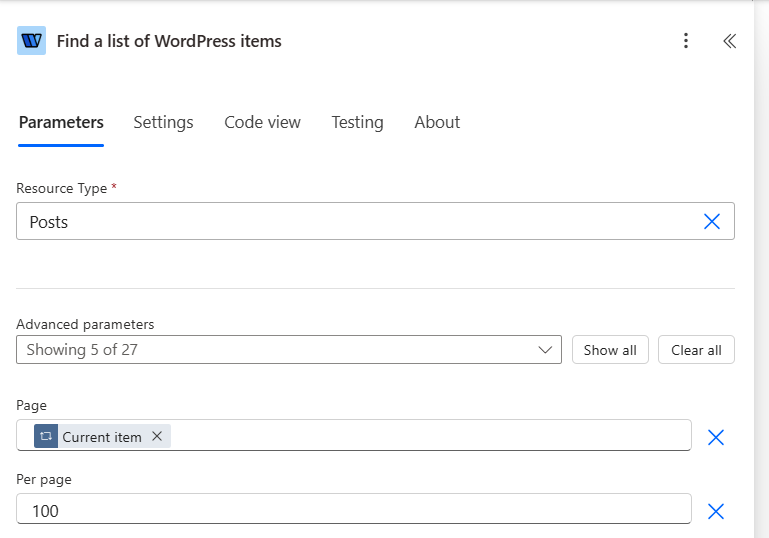Screen dimensions: 769x538
Task: Click the 'Advanced parameters' label
Action: tap(85, 324)
